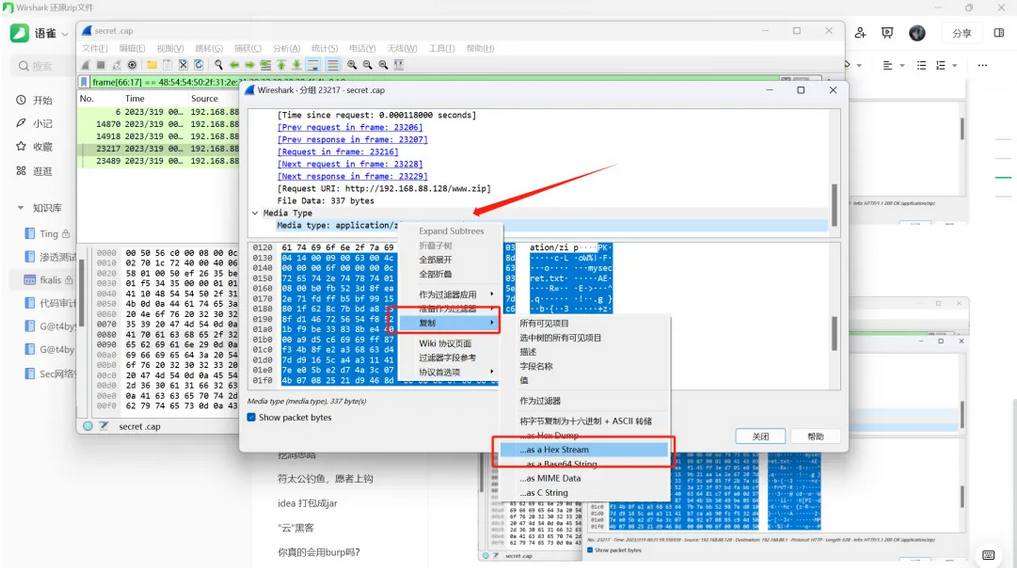1017x568 pixels.
Task: Collapse the 知识库 section in sidebar
Action: coord(21,207)
